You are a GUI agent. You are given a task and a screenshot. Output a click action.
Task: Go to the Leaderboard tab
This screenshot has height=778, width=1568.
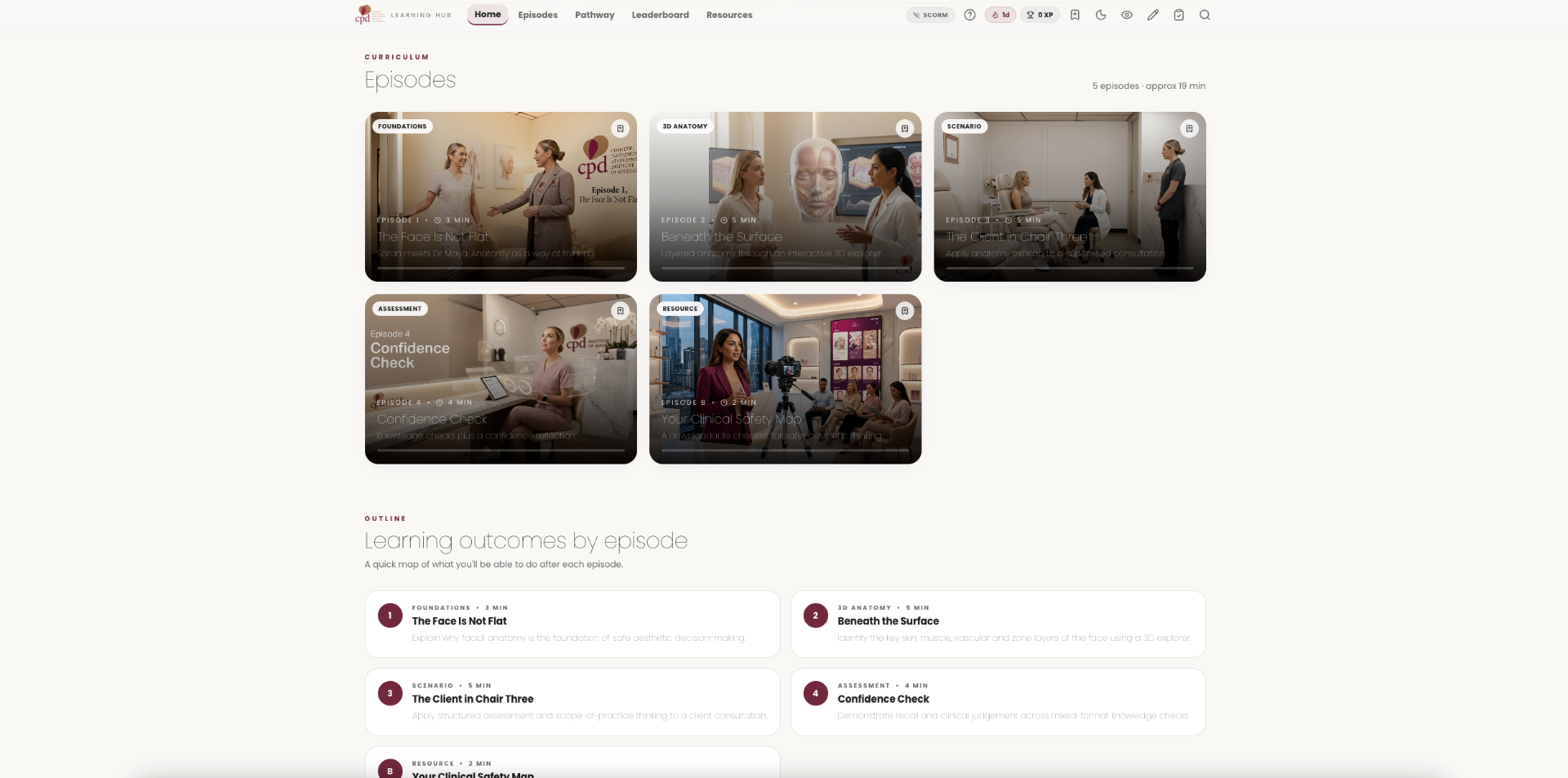click(x=661, y=15)
